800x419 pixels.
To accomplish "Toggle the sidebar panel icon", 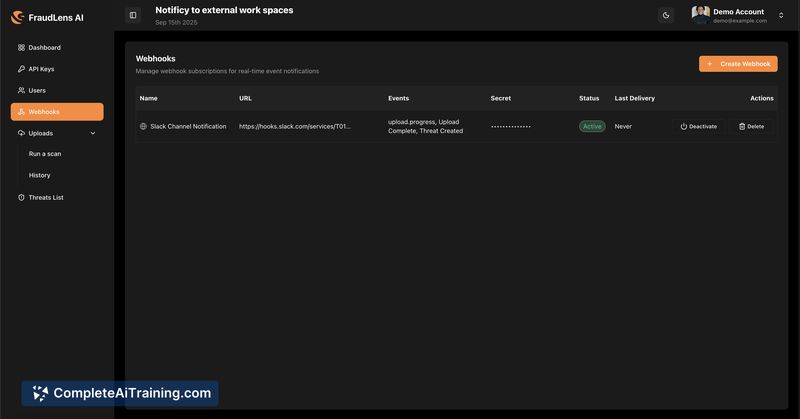I will pyautogui.click(x=133, y=15).
